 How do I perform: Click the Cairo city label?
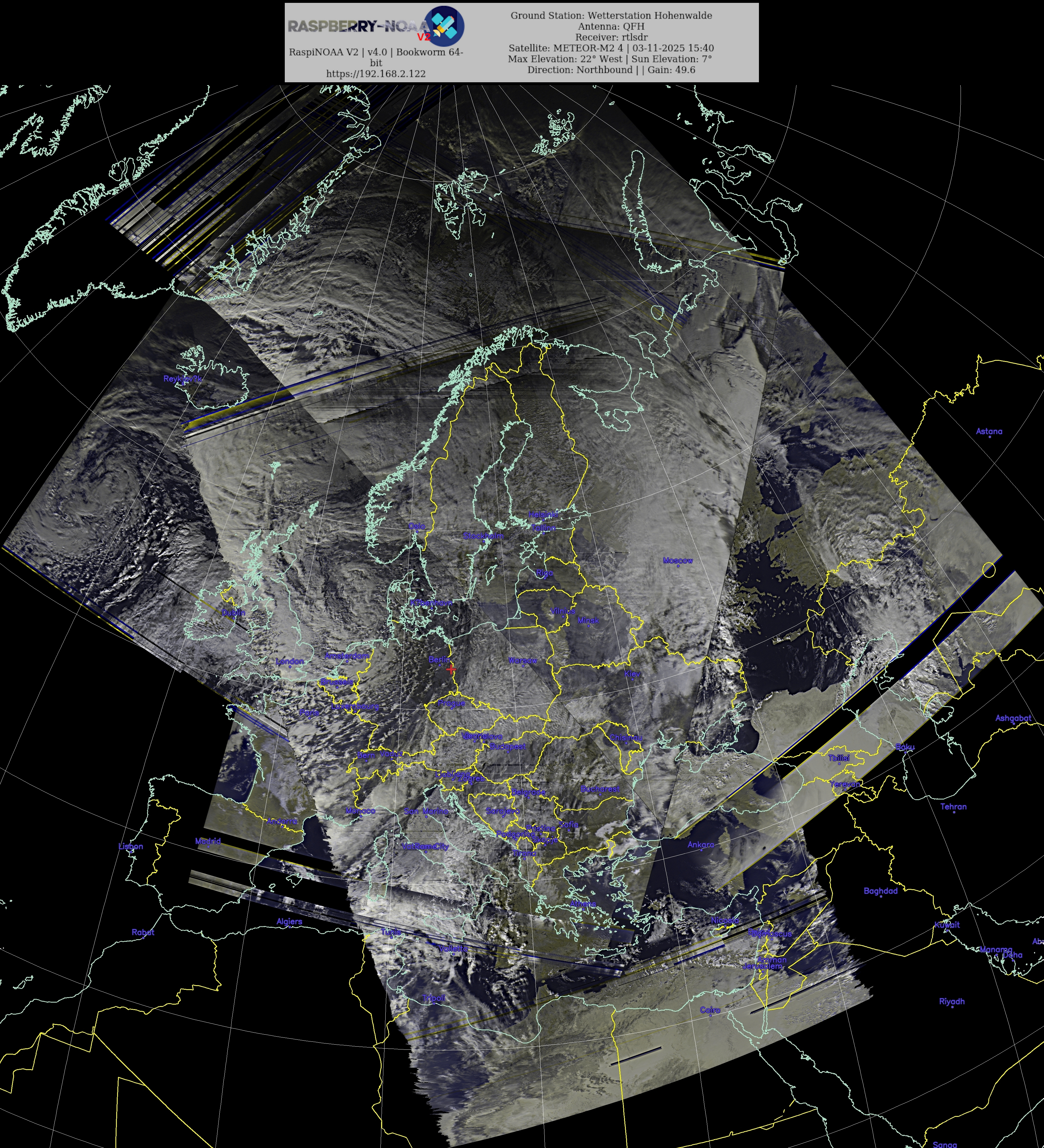point(710,1010)
